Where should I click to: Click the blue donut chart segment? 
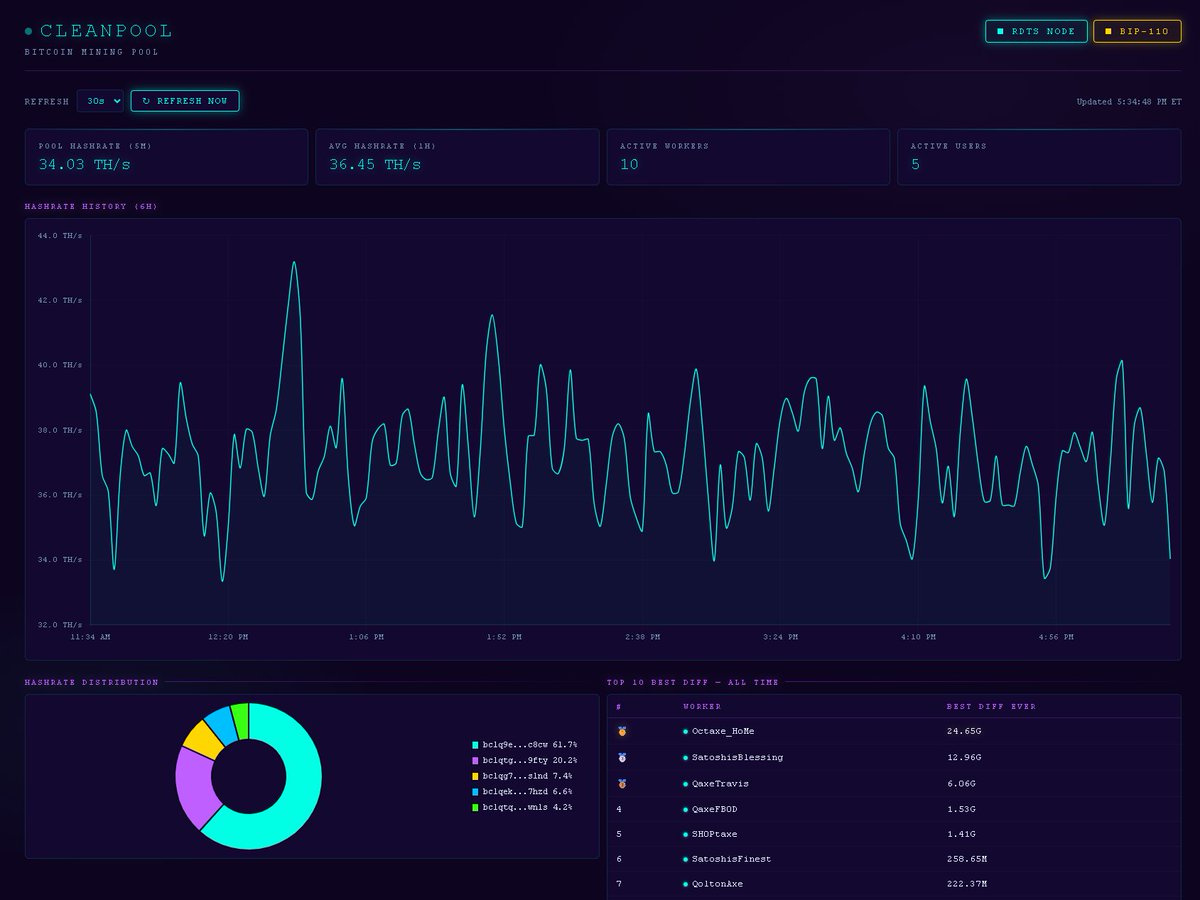pos(221,723)
